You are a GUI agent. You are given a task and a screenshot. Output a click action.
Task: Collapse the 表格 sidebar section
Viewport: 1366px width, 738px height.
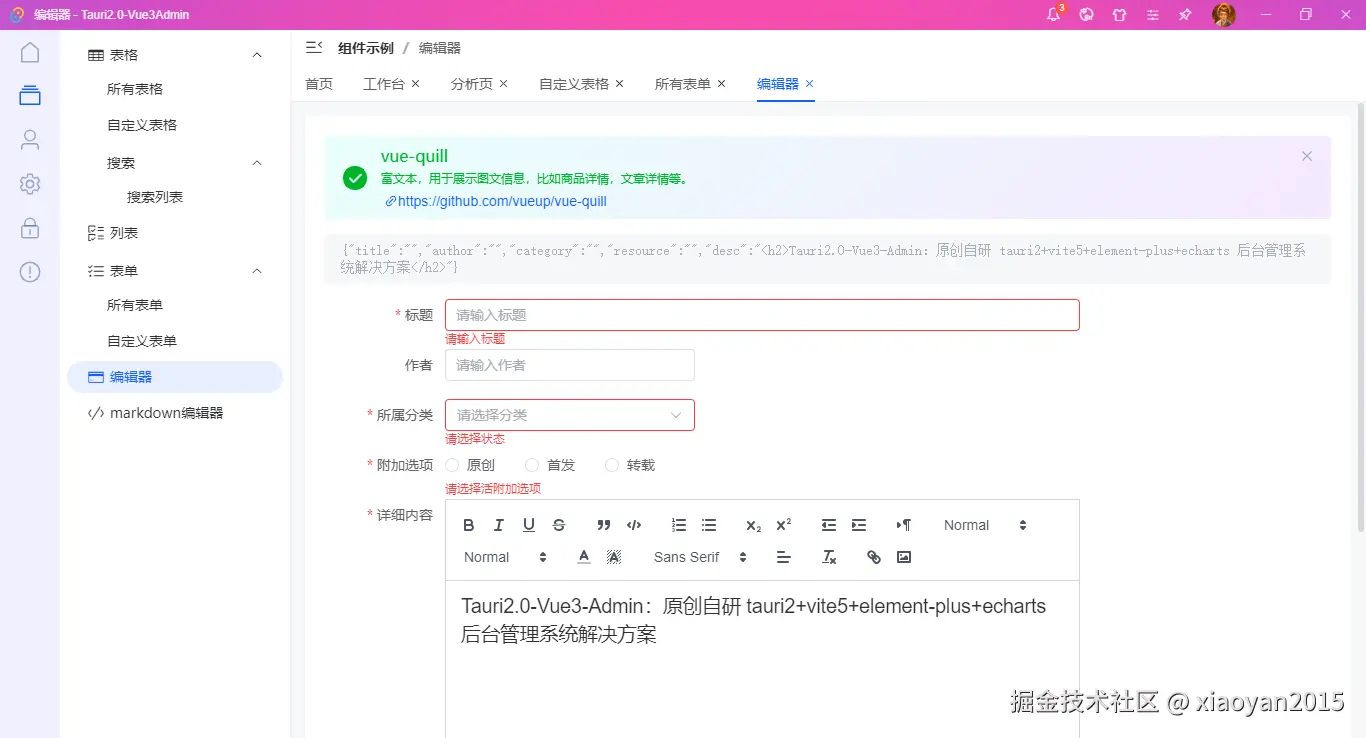click(256, 54)
